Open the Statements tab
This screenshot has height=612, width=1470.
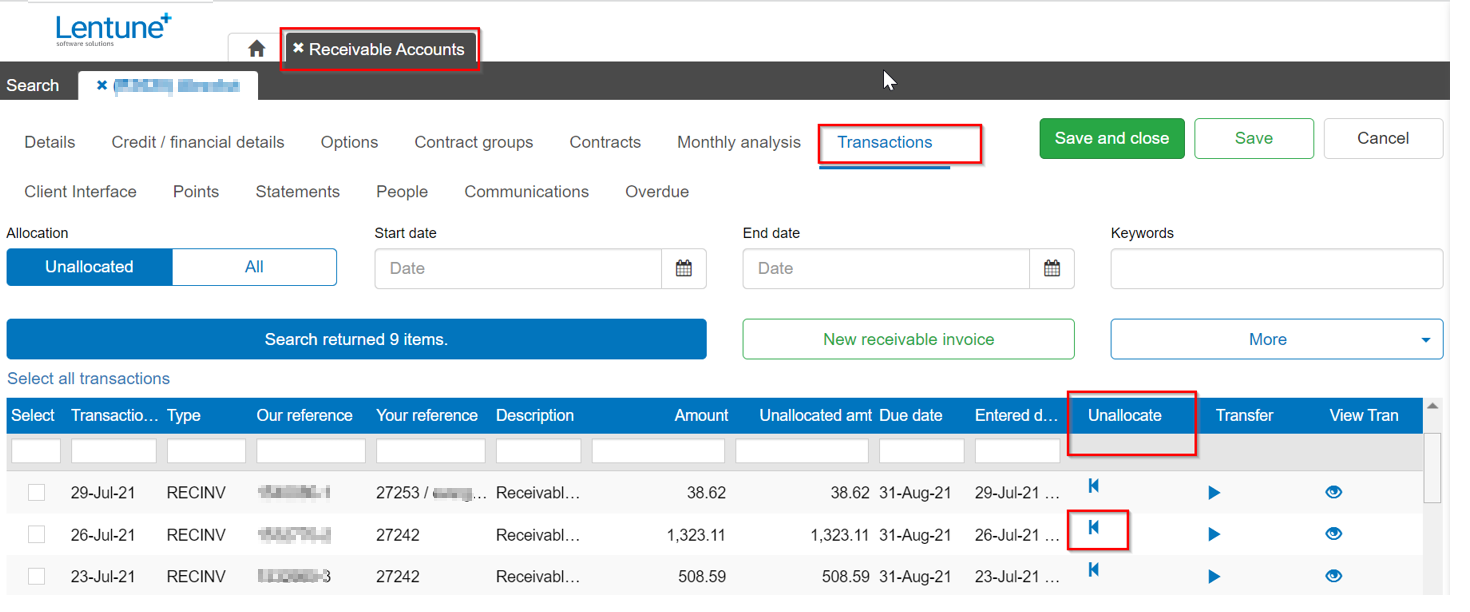(x=298, y=191)
